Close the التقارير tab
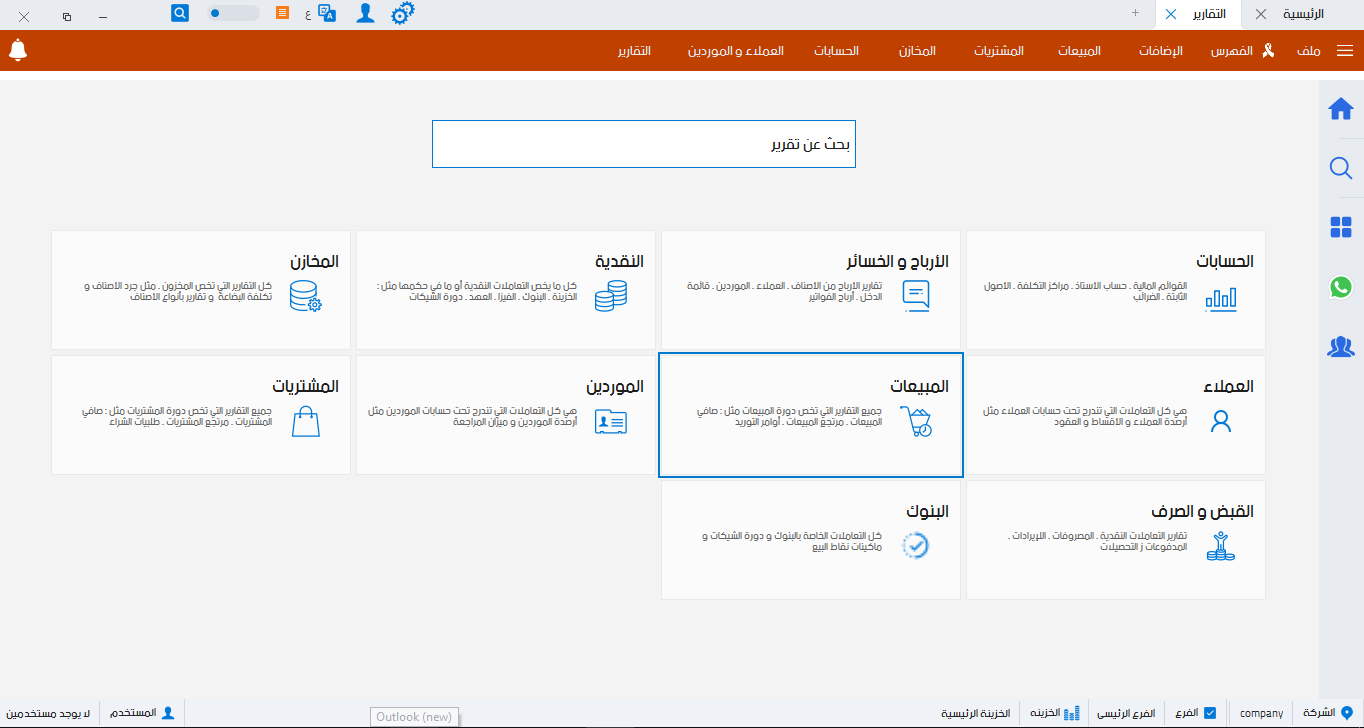 pos(1171,14)
